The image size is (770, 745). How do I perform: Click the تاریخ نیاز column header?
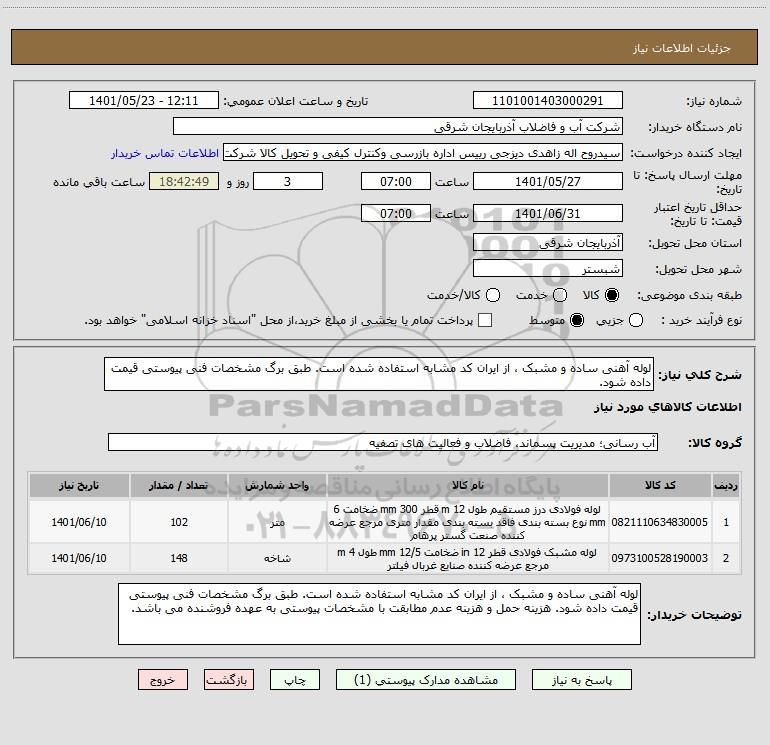click(79, 485)
